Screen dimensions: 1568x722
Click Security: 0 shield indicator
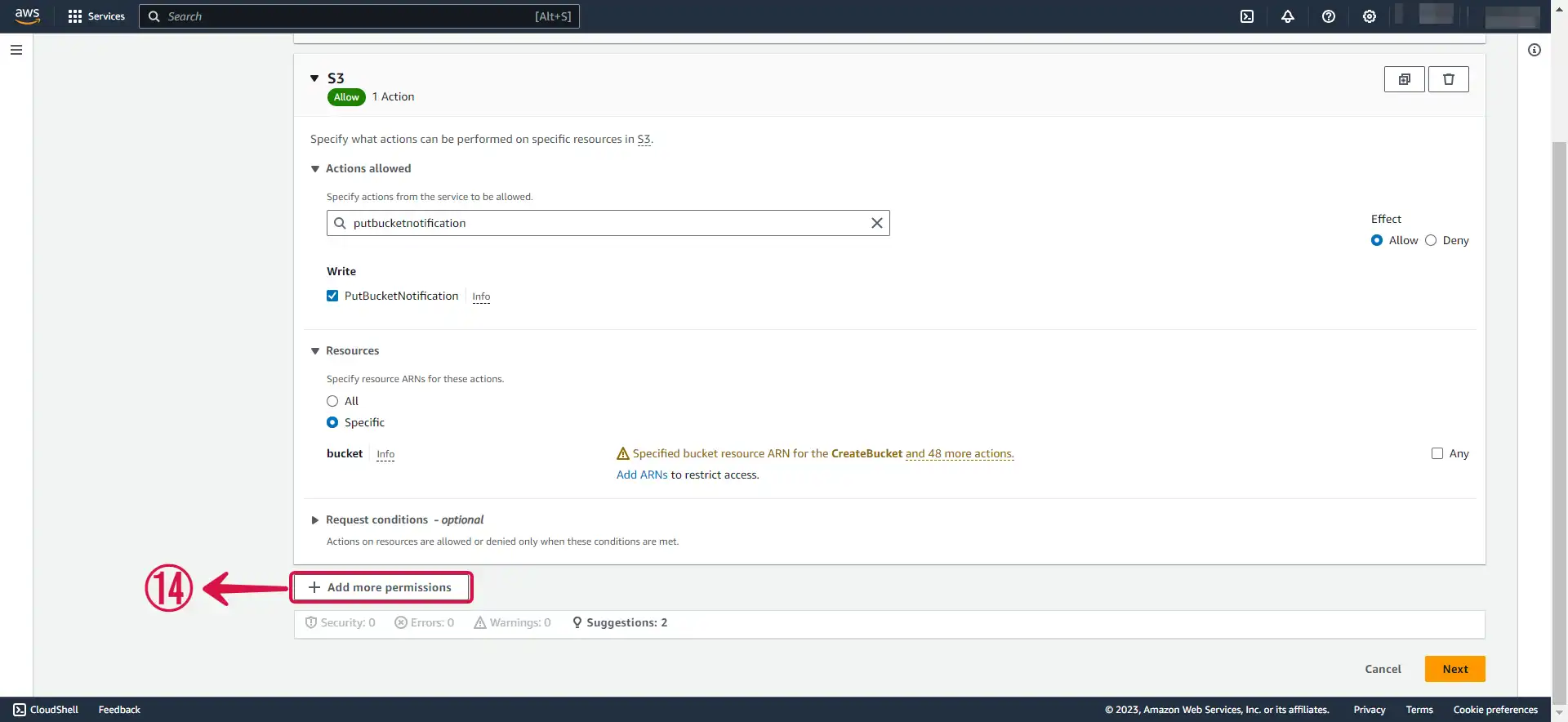(x=341, y=622)
